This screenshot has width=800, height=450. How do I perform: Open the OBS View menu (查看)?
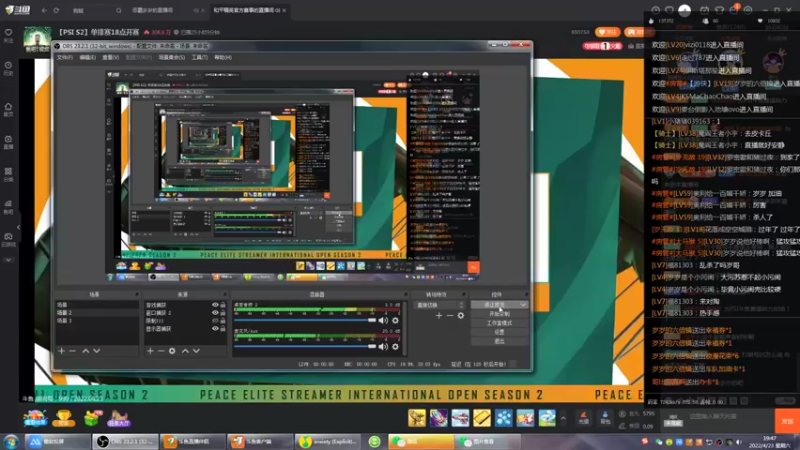(110, 57)
